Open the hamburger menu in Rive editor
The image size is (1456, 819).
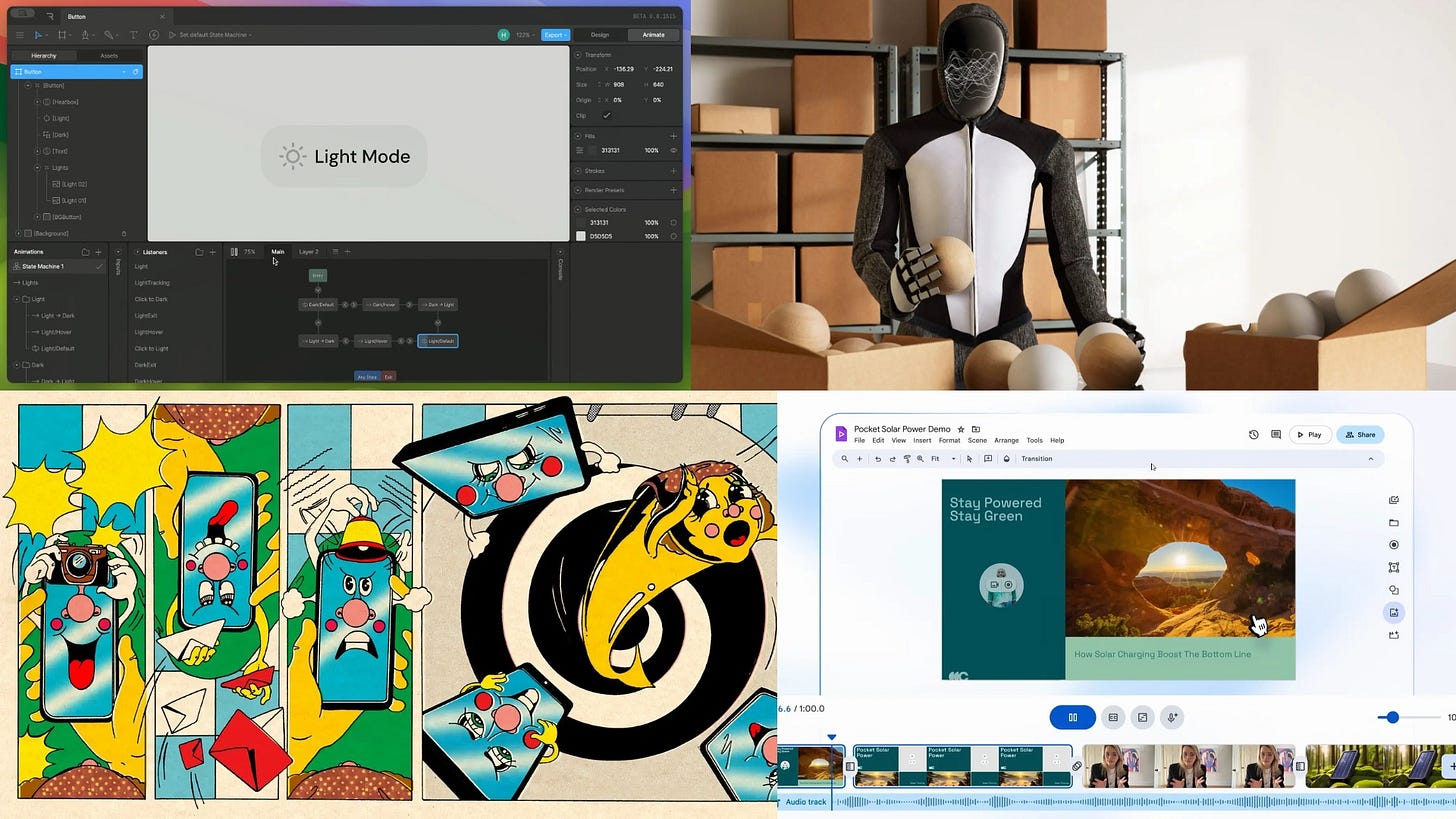[x=18, y=35]
